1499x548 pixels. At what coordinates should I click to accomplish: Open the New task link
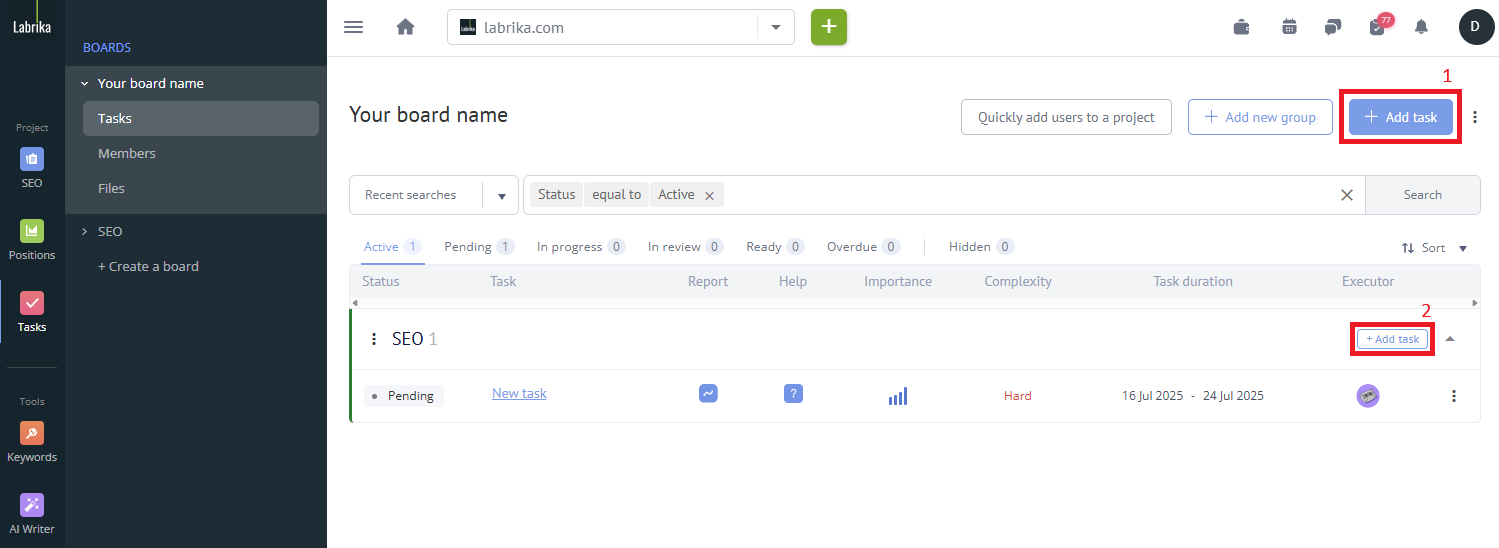pos(519,394)
